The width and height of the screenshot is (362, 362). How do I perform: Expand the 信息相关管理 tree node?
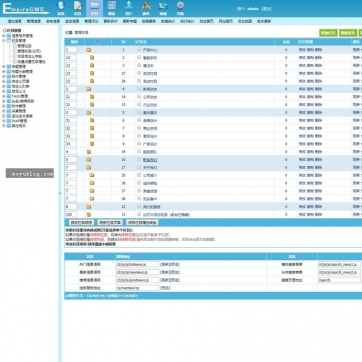(x=4, y=35)
